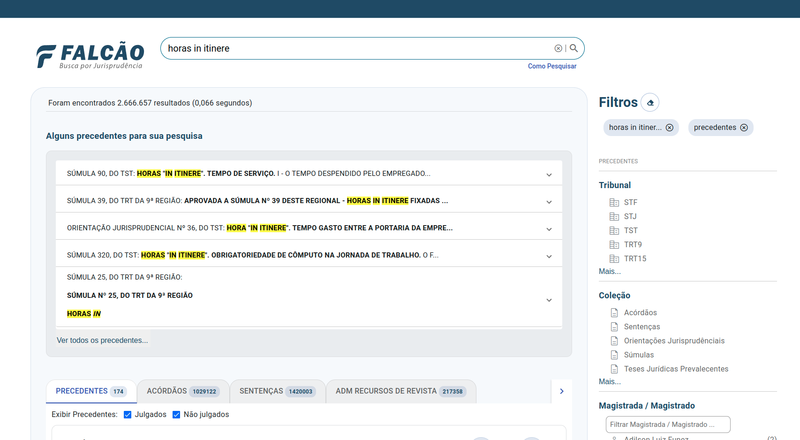This screenshot has width=800, height=440.
Task: Filter by tribunal STF
Action: click(x=631, y=203)
